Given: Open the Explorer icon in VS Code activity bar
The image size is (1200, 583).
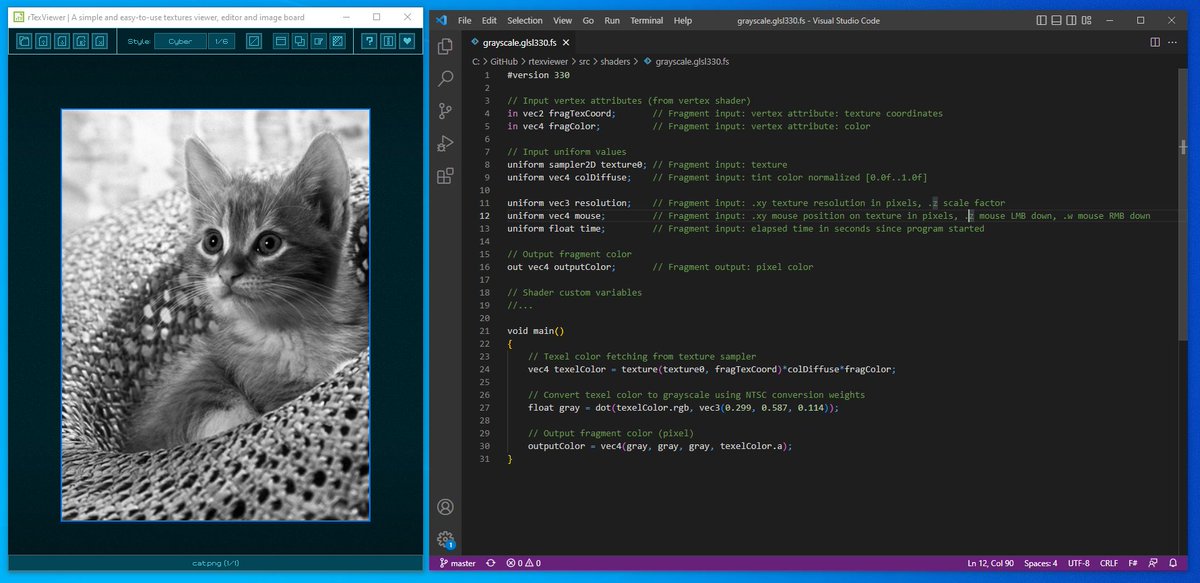Looking at the screenshot, I should click(445, 45).
